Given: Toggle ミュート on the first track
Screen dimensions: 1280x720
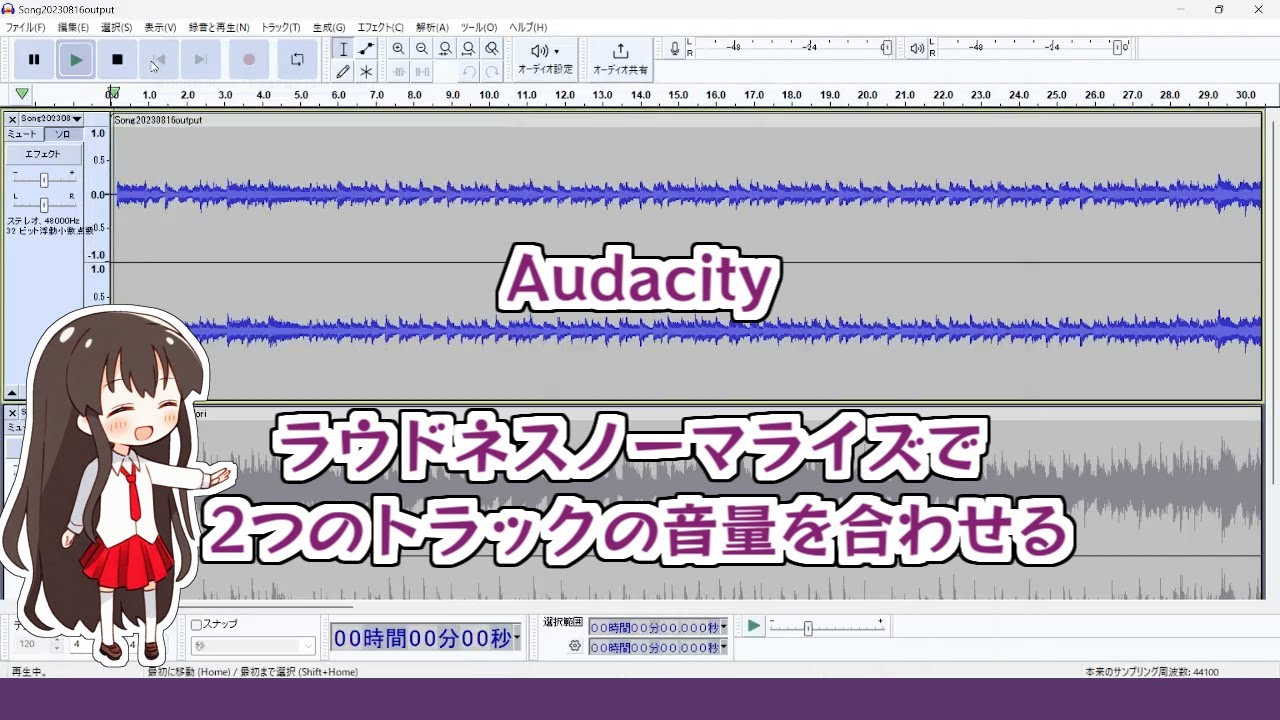Looking at the screenshot, I should pyautogui.click(x=22, y=134).
